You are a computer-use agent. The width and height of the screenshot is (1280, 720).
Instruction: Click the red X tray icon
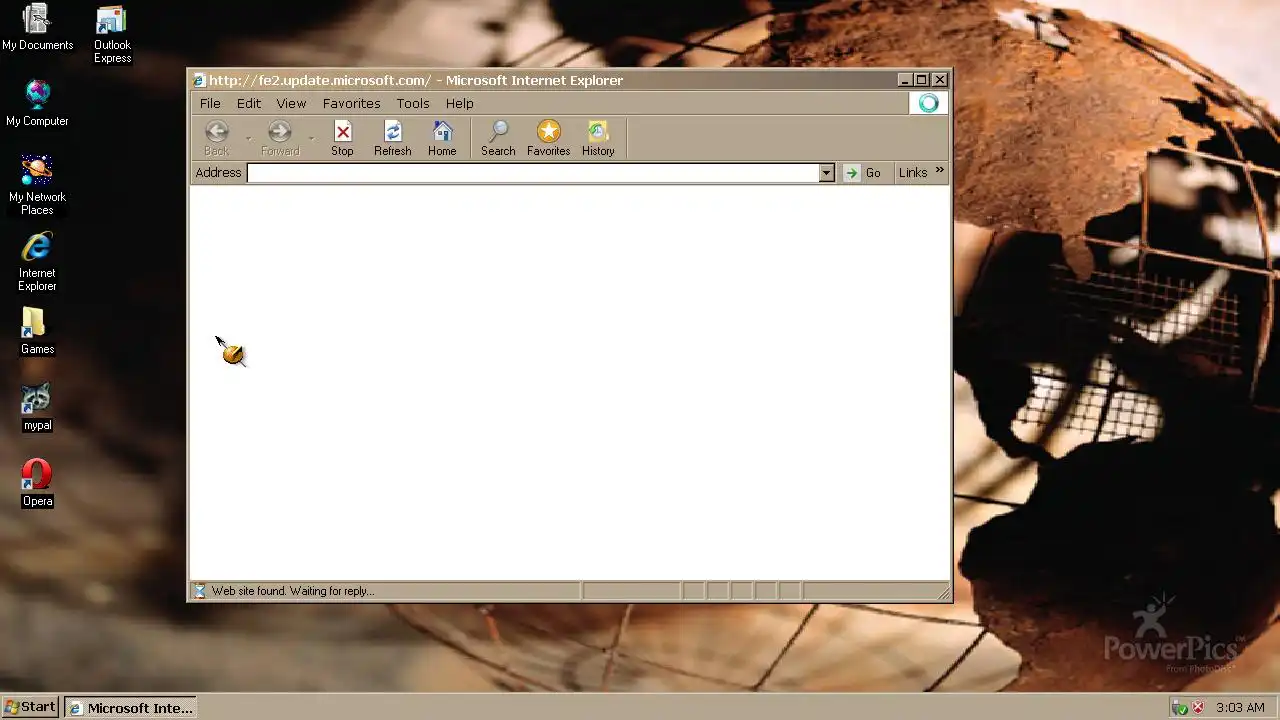click(x=1198, y=708)
